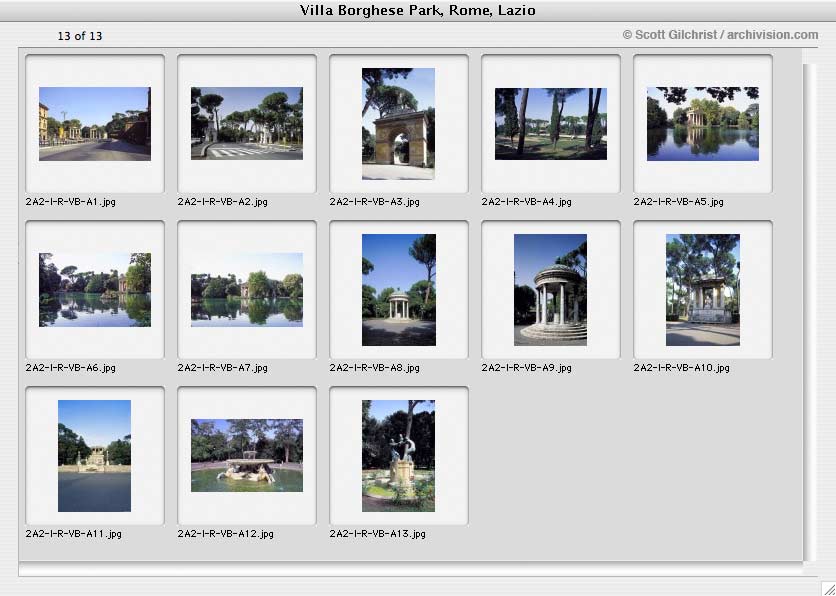Open close-up rotunda photo 2A2-I-R-VB-A9.jpg
This screenshot has height=596, width=836.
550,289
